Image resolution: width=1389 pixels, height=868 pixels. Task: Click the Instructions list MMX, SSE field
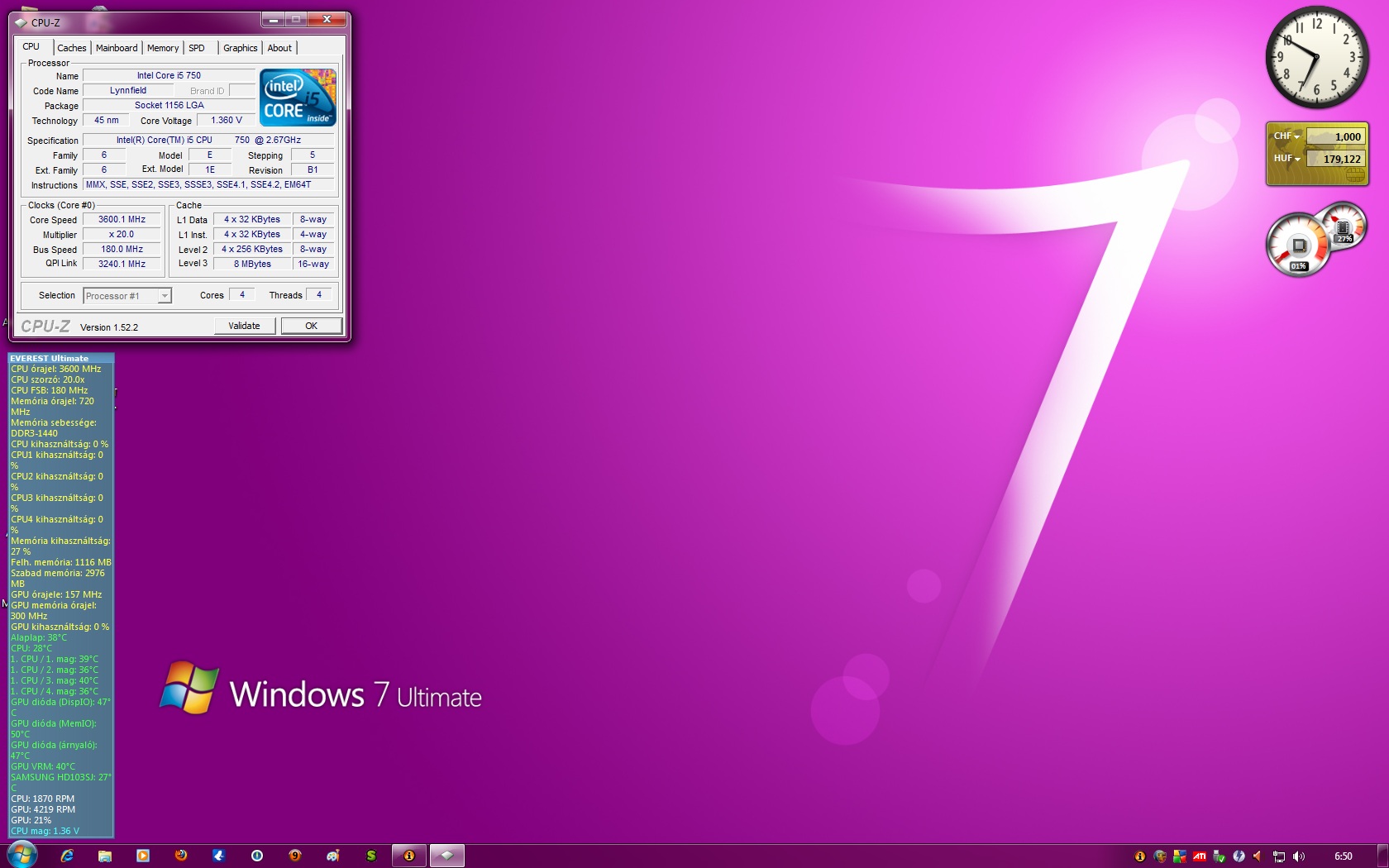click(208, 185)
